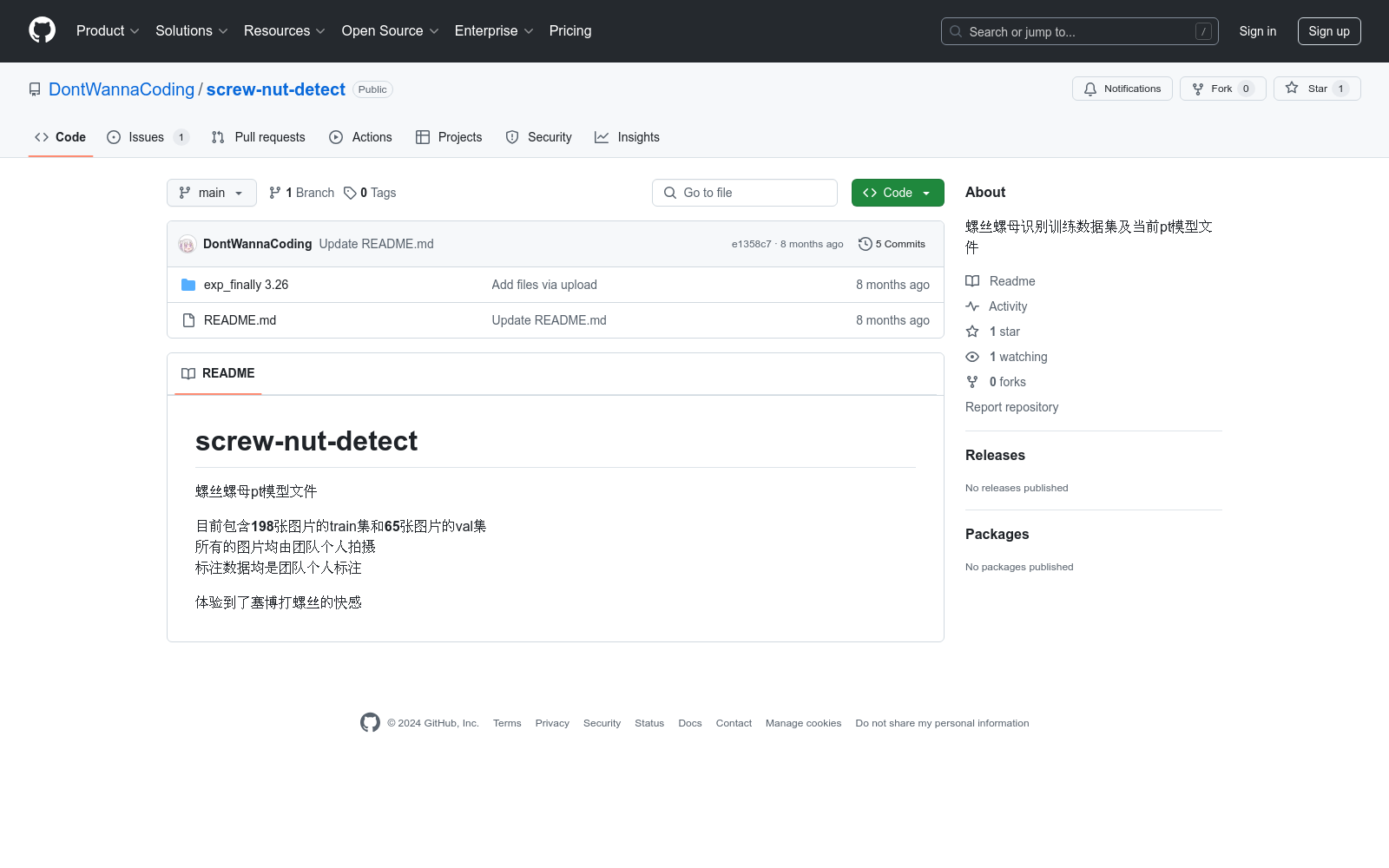The width and height of the screenshot is (1389, 868).
Task: Click the star icon beside 1 star
Action: tap(972, 332)
